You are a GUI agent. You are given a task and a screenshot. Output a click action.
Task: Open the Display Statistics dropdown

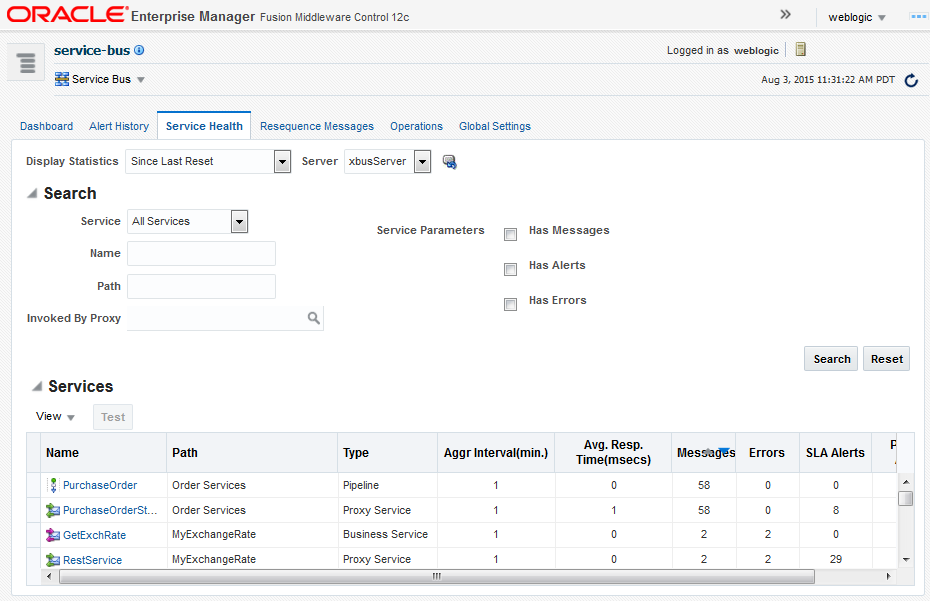tap(282, 161)
